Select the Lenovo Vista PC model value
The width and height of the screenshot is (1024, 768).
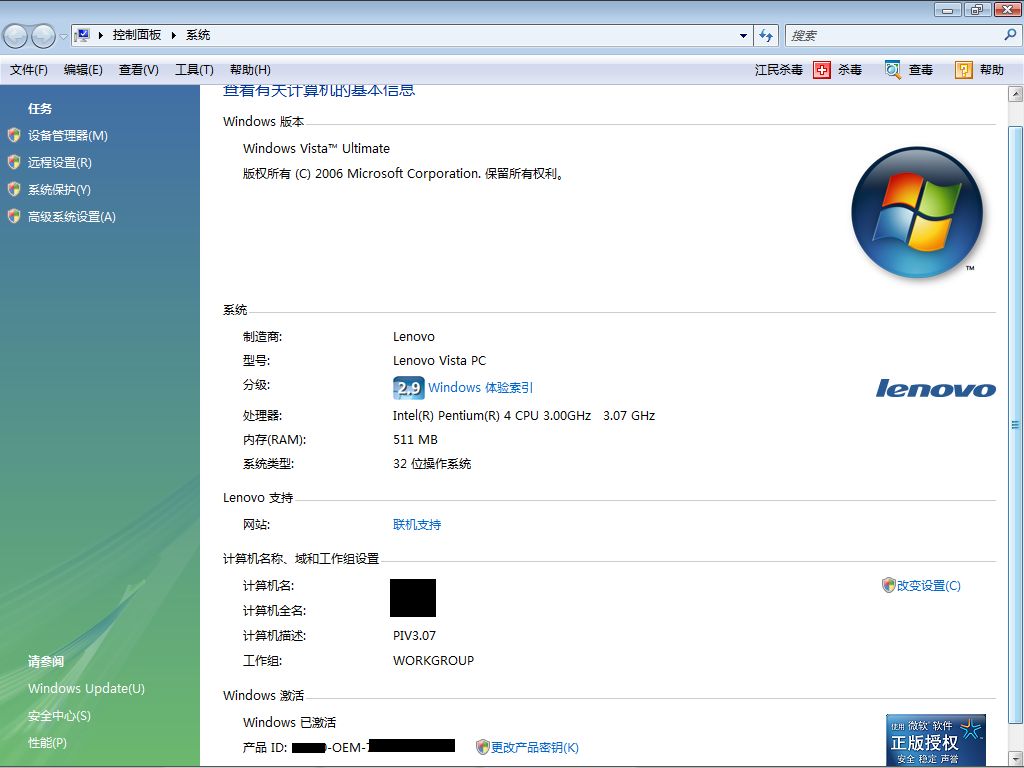coord(440,360)
